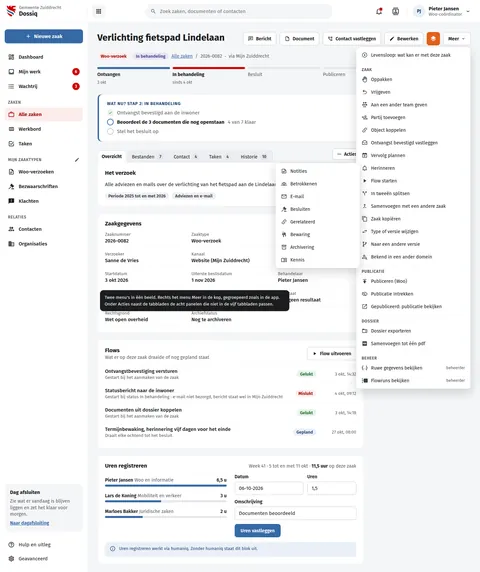Click the Uren vastleggen button
The width and height of the screenshot is (480, 572).
(x=258, y=530)
